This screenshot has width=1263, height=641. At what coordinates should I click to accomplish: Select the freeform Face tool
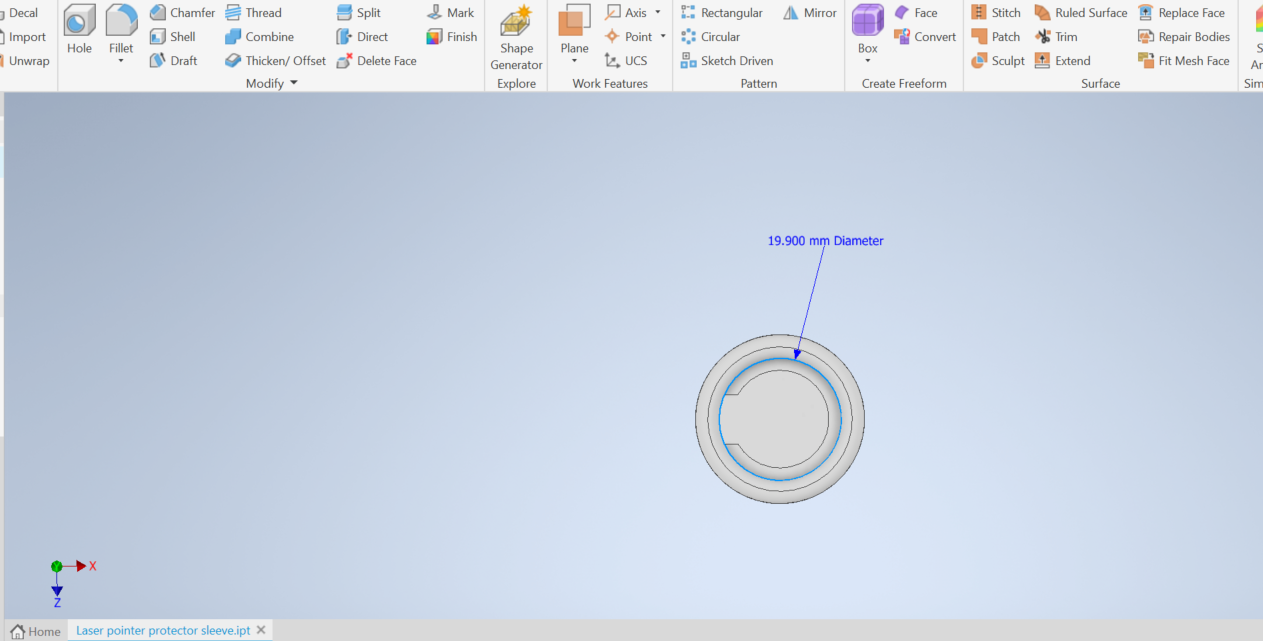click(916, 13)
